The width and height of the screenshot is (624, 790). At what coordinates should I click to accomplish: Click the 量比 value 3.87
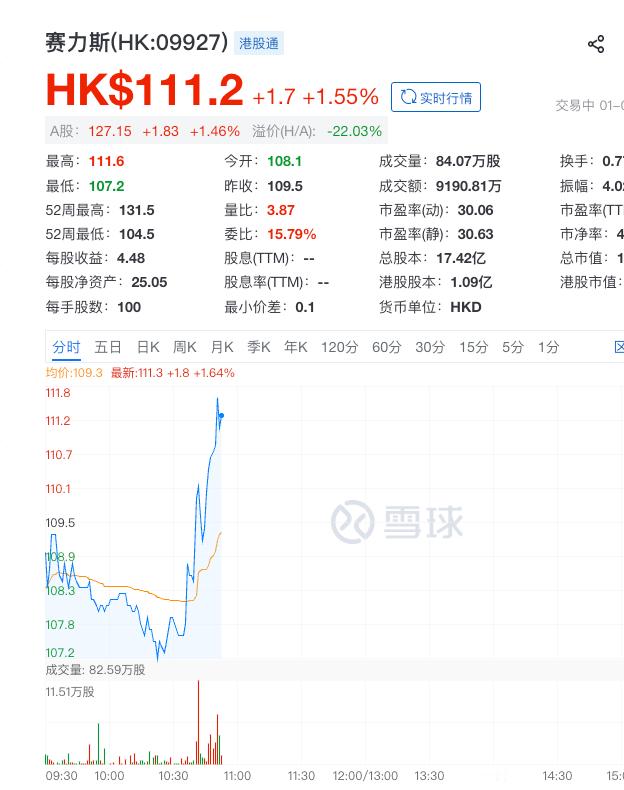coord(281,210)
